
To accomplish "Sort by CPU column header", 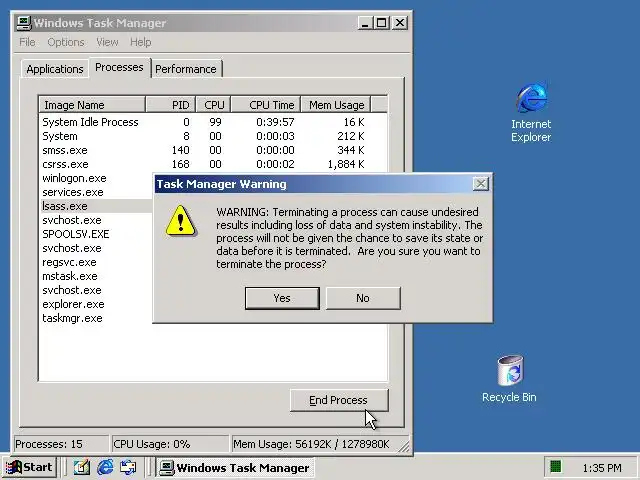I will [x=213, y=105].
